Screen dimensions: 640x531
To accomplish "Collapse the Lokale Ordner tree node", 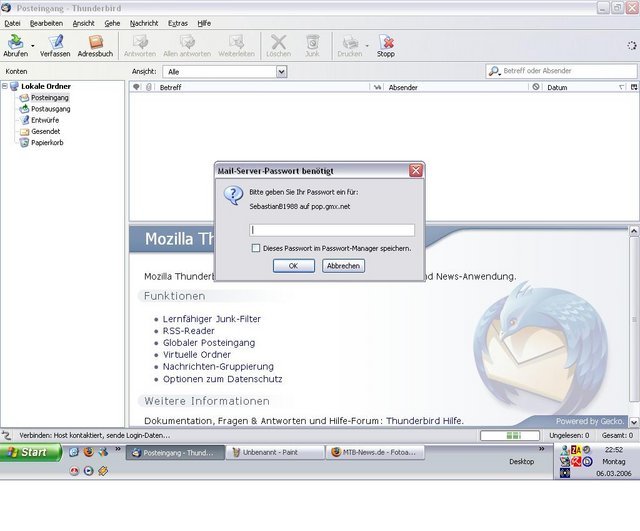I will pyautogui.click(x=5, y=86).
